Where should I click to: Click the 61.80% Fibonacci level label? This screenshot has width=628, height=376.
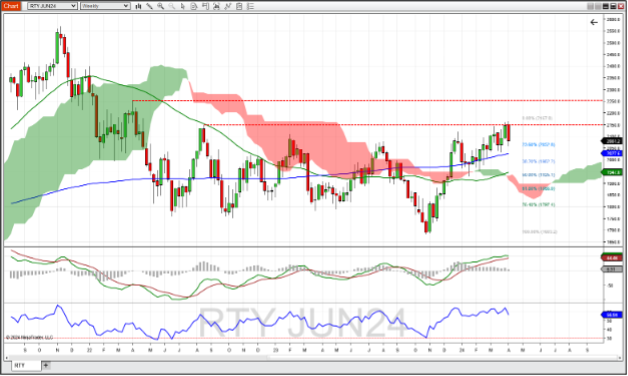point(538,189)
